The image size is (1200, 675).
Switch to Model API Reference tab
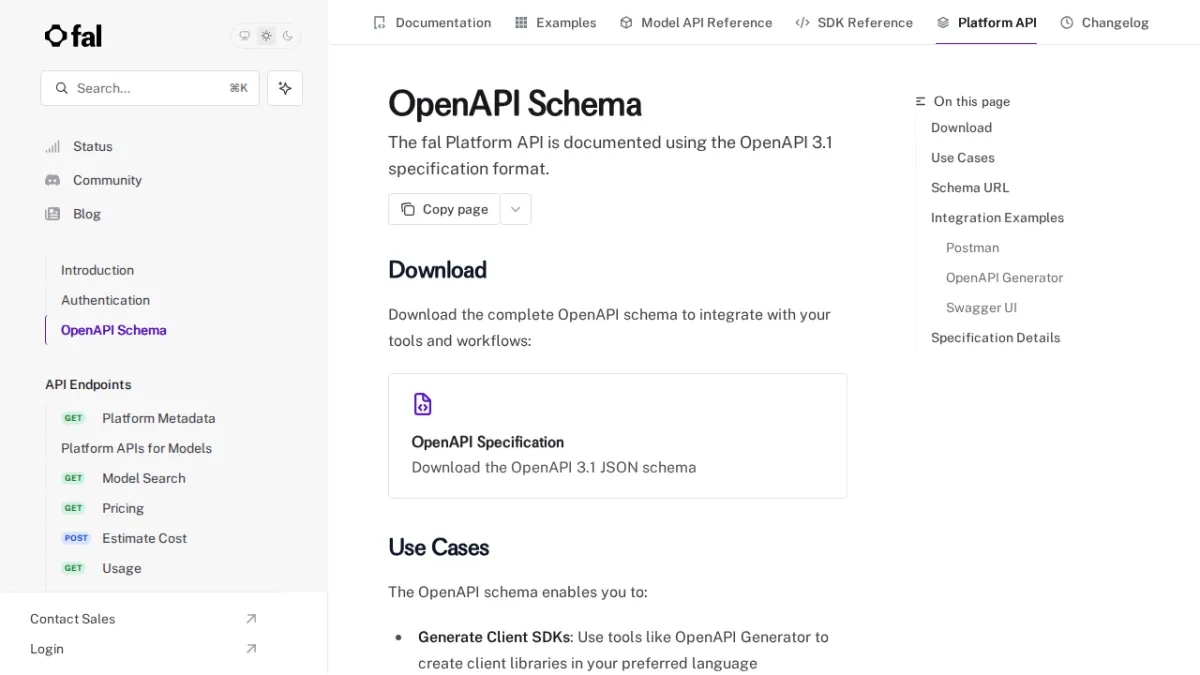click(696, 22)
